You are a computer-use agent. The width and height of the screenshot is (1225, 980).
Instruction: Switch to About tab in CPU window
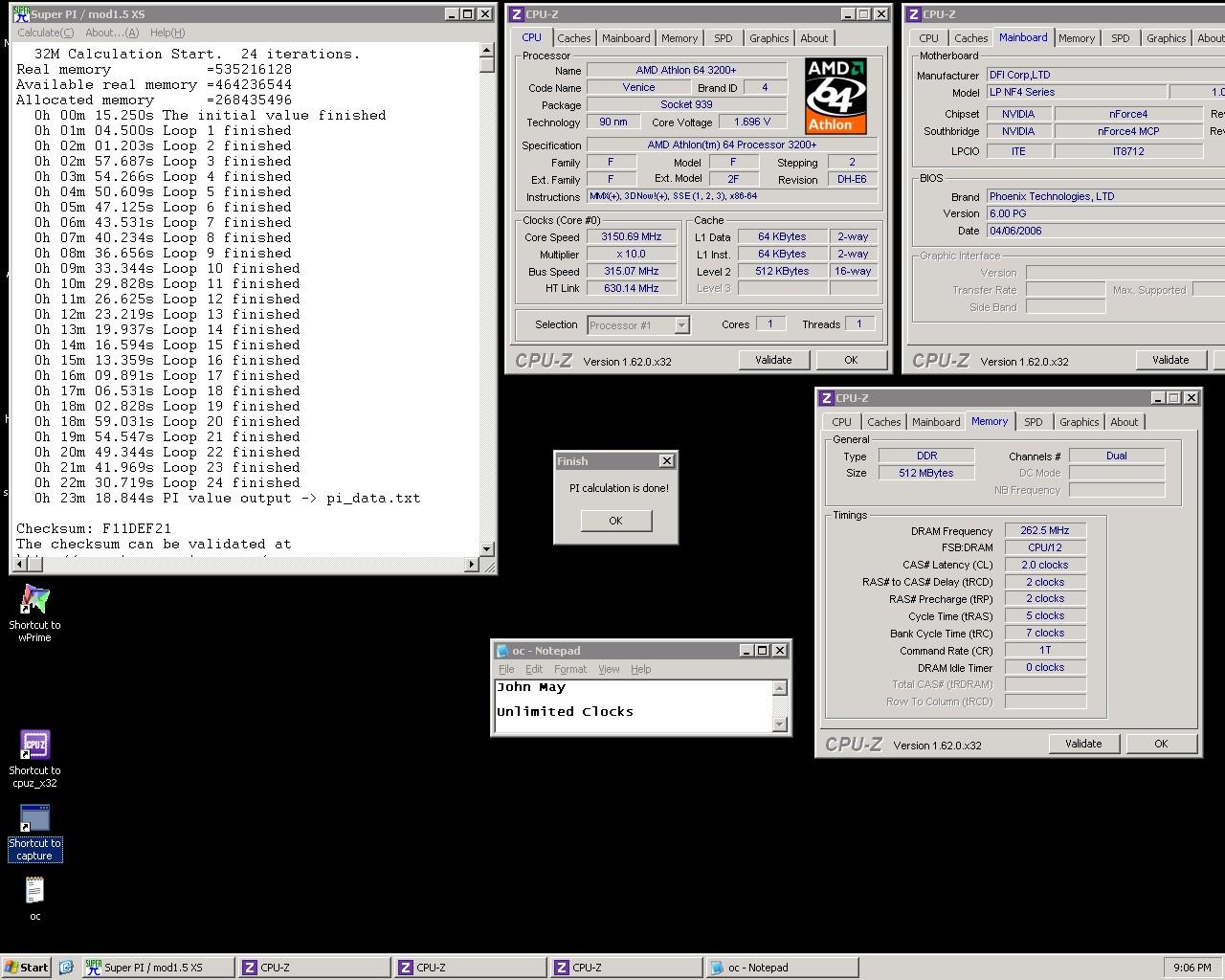[x=814, y=38]
